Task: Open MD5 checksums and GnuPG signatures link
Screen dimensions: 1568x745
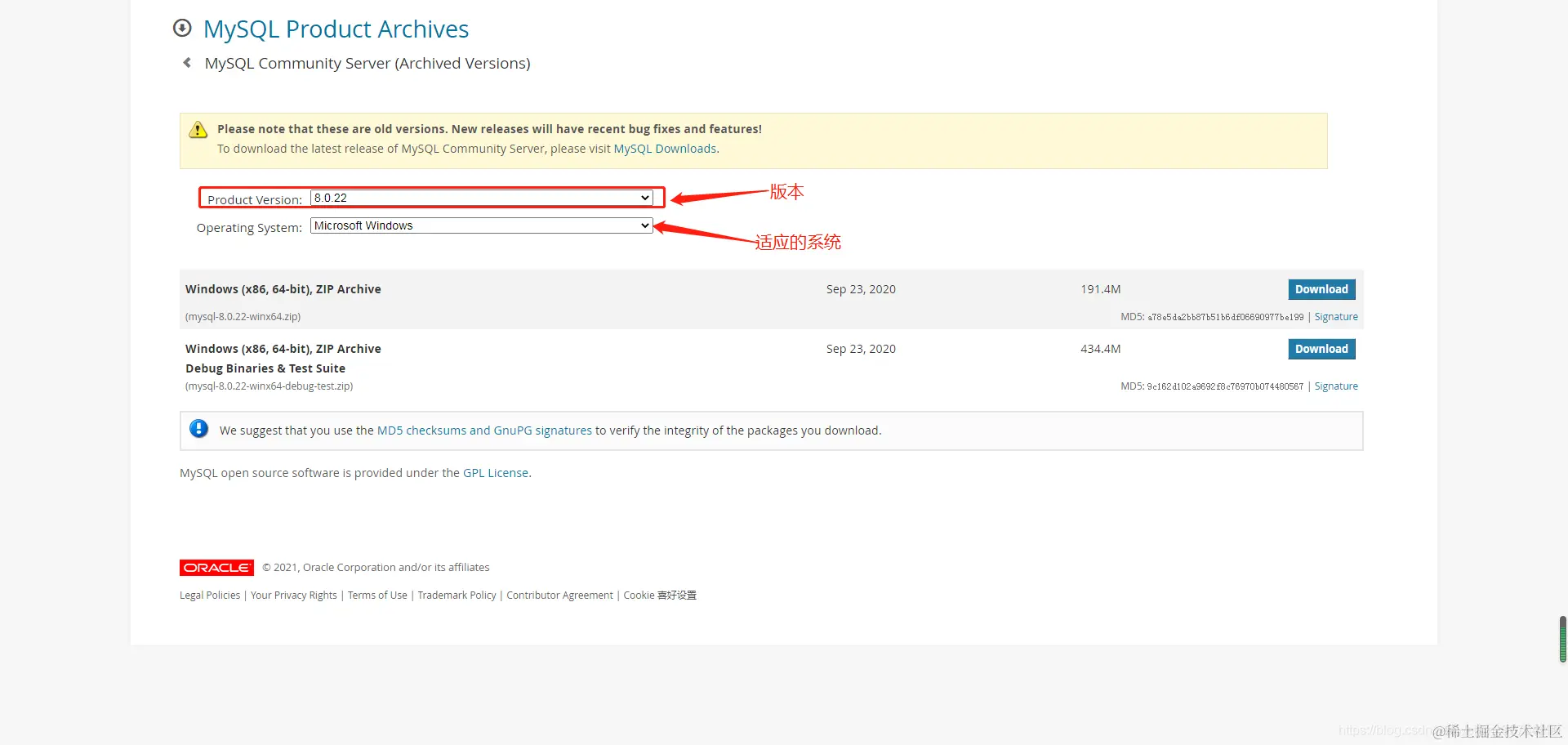Action: pyautogui.click(x=484, y=430)
